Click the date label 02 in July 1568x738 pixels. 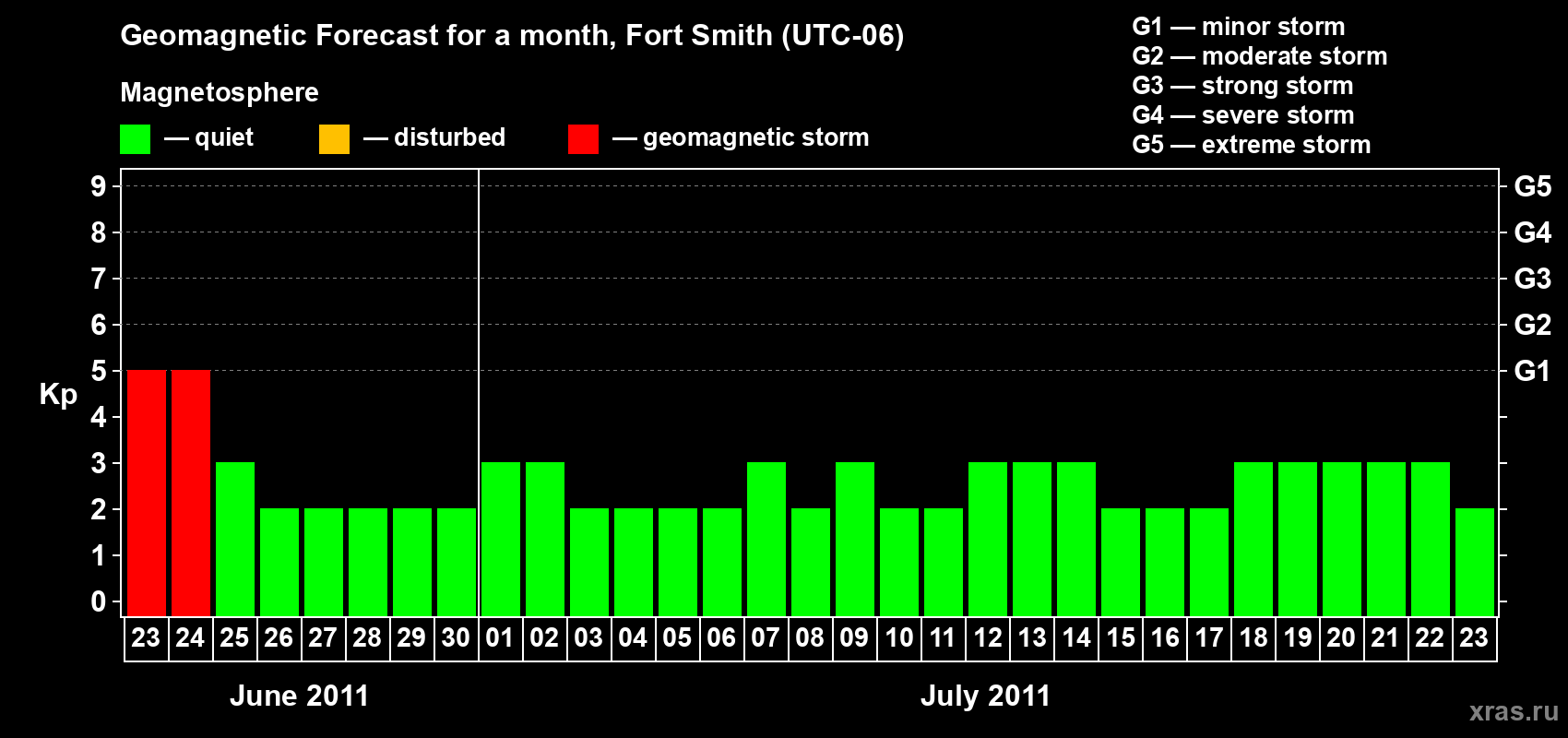point(544,637)
